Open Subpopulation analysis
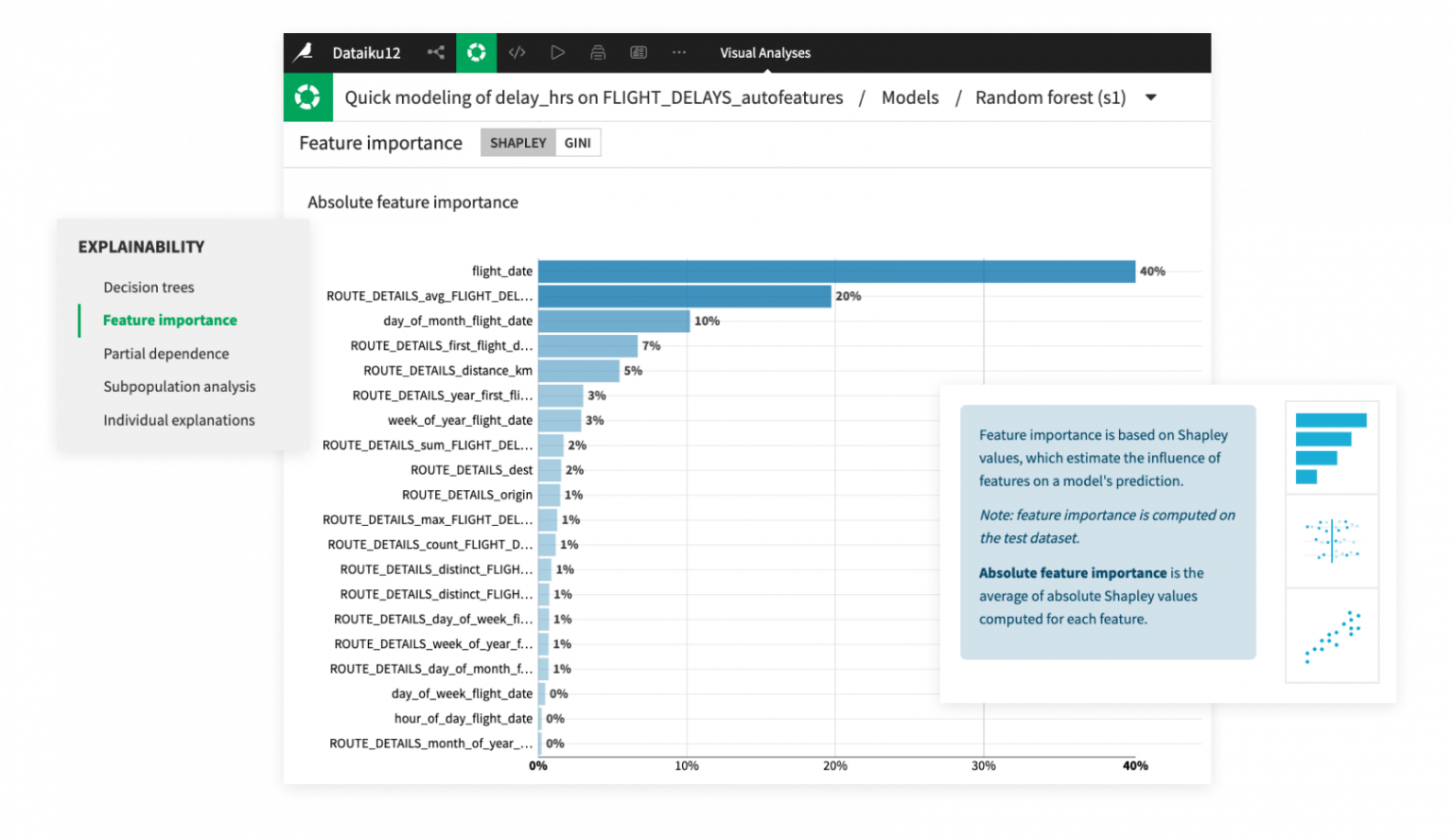The image size is (1453, 840). click(x=179, y=386)
